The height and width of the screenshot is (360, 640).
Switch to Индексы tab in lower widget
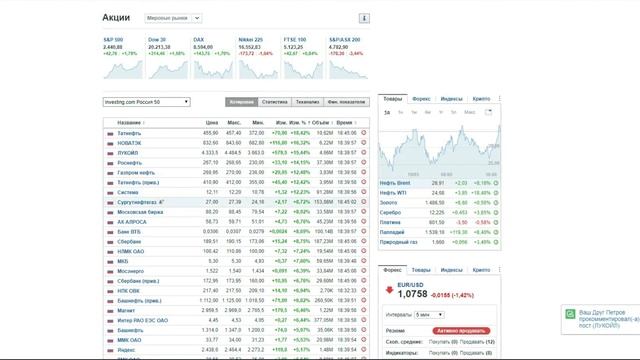pos(451,270)
